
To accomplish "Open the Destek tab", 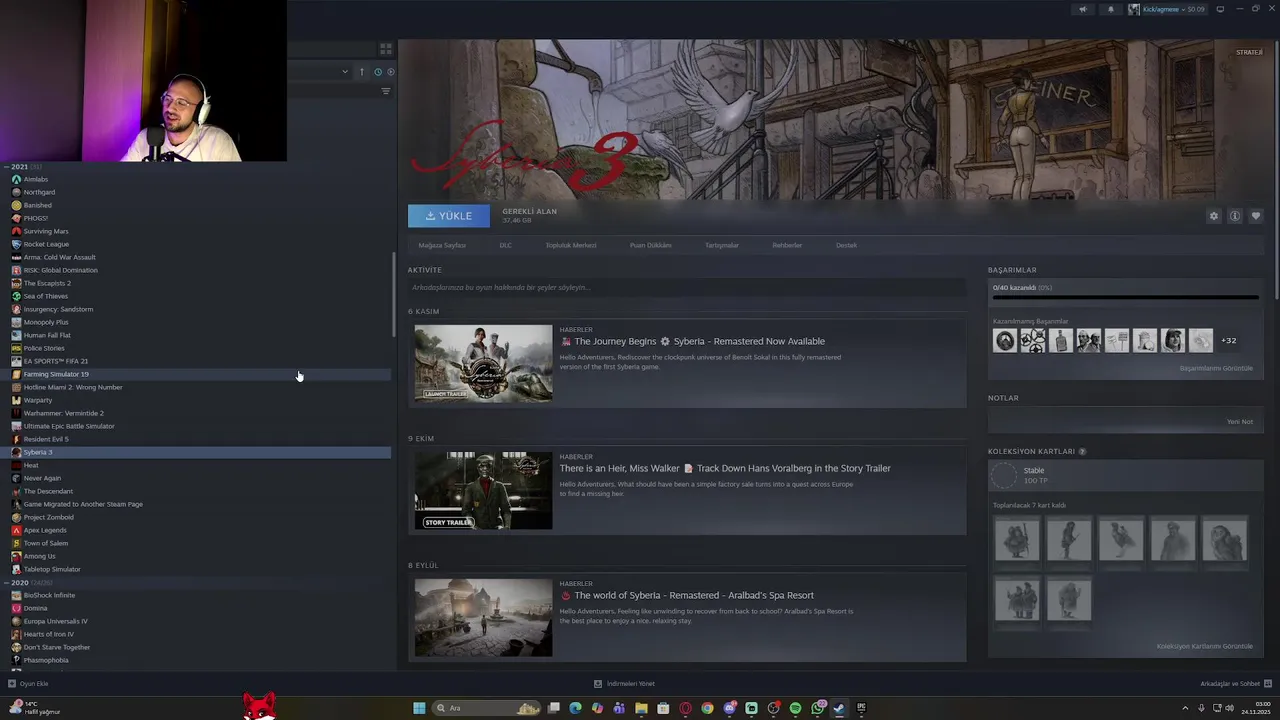I will [x=847, y=245].
